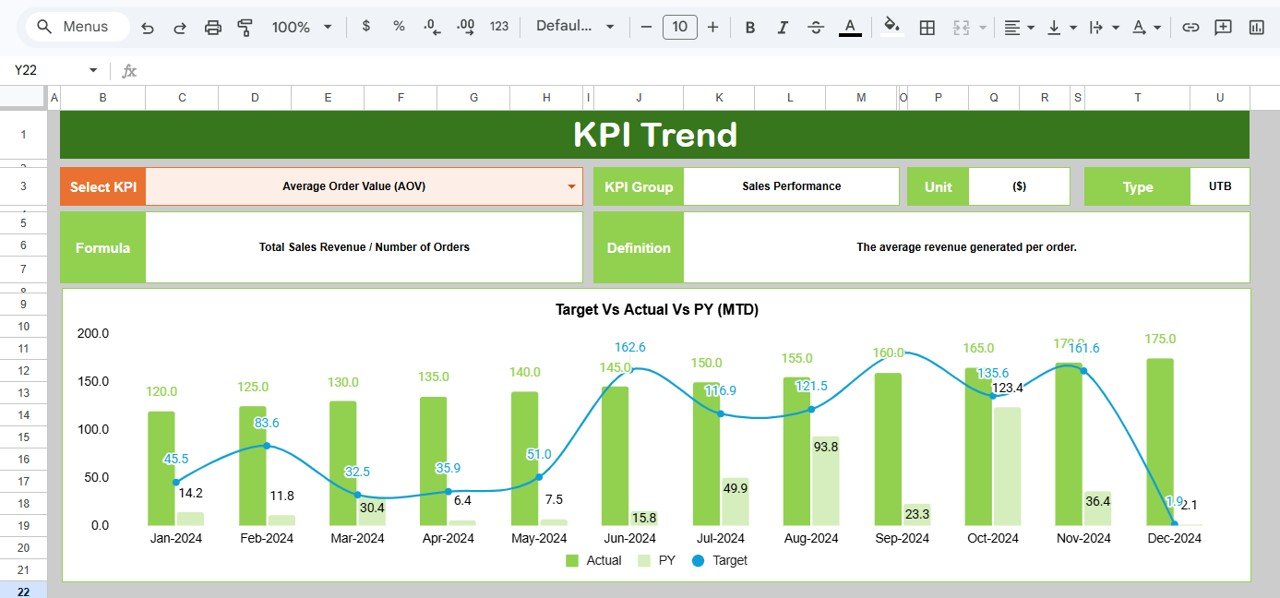Insert a link
1280x598 pixels.
pyautogui.click(x=1191, y=27)
